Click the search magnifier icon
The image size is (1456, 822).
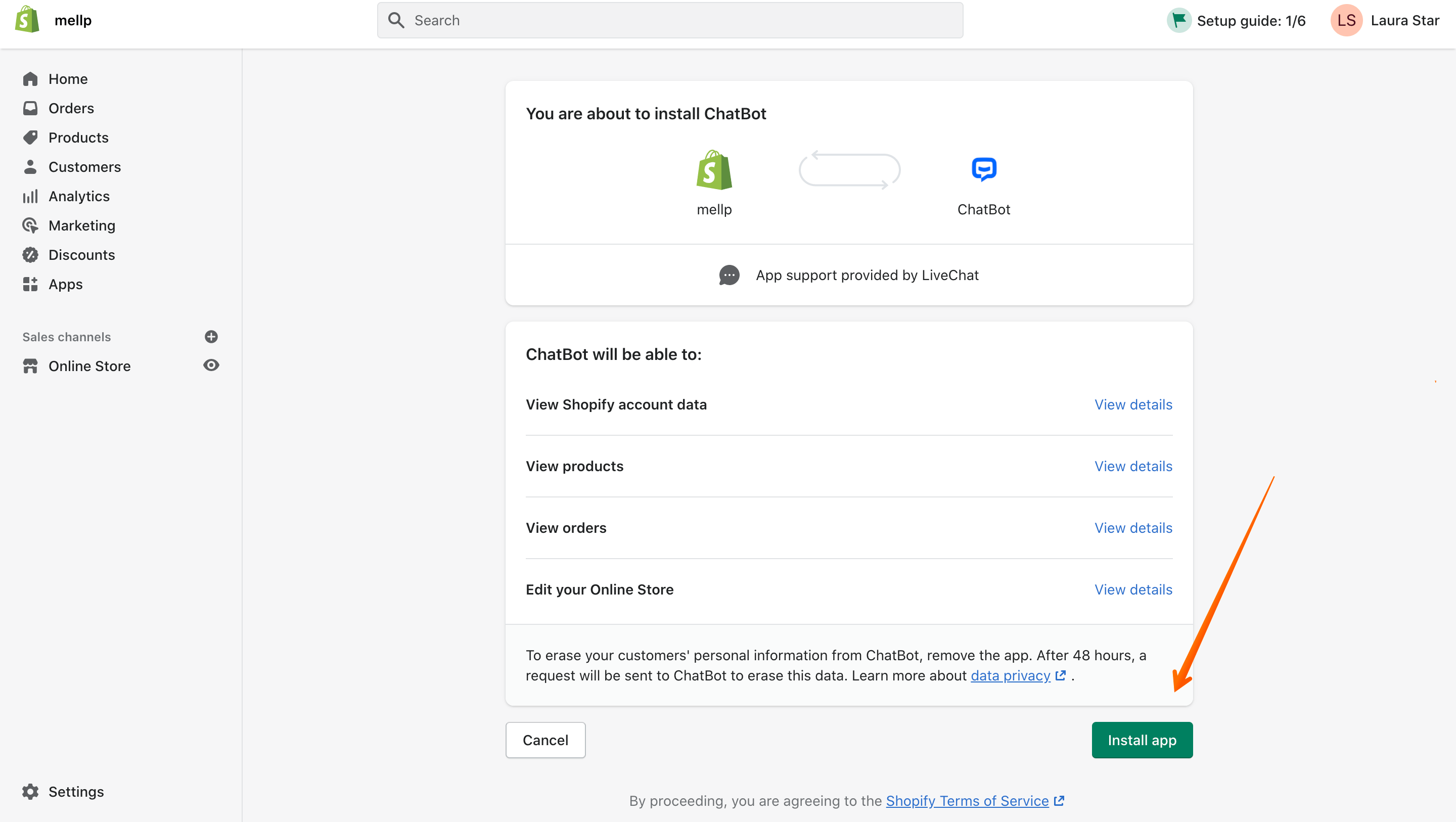[x=396, y=20]
